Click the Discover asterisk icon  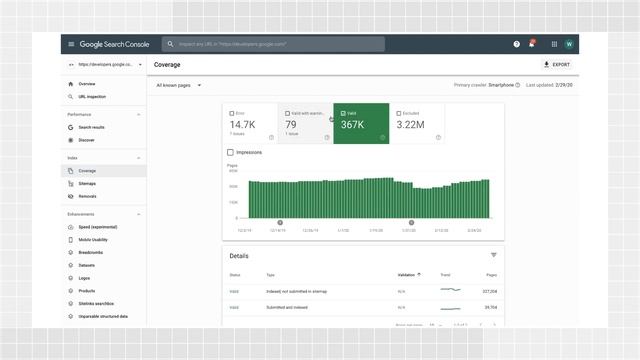[71, 140]
